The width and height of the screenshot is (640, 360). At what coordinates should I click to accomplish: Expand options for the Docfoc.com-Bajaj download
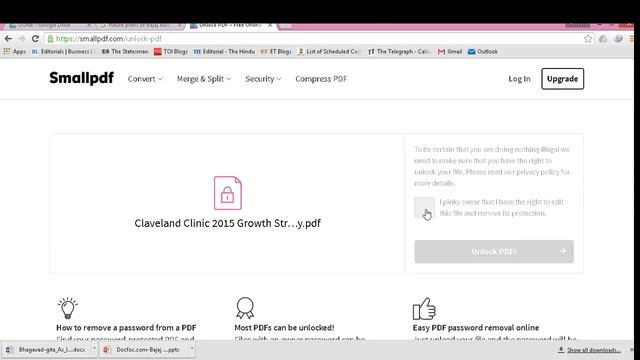tap(191, 349)
